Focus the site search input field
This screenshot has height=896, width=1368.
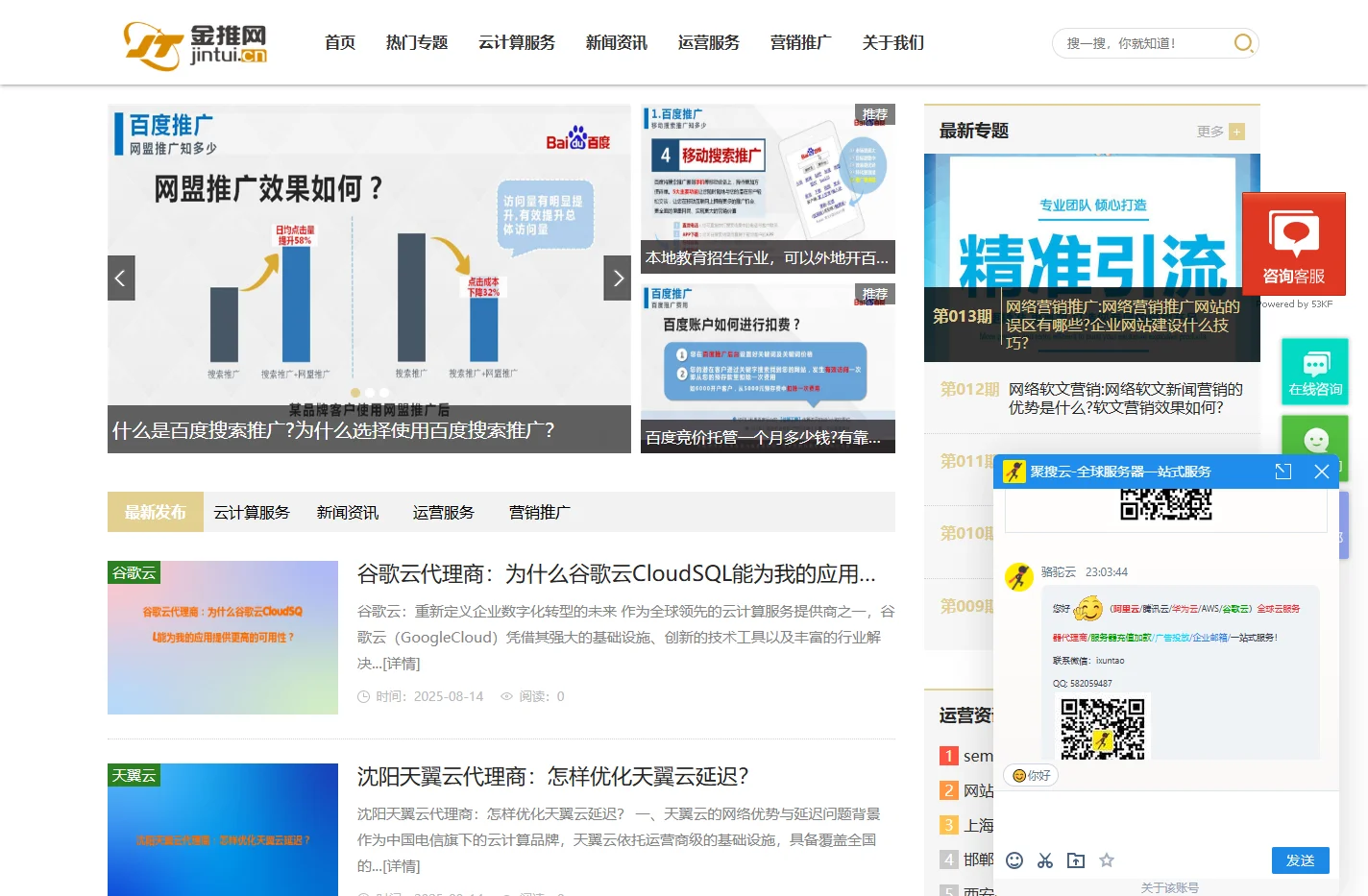pos(1143,43)
